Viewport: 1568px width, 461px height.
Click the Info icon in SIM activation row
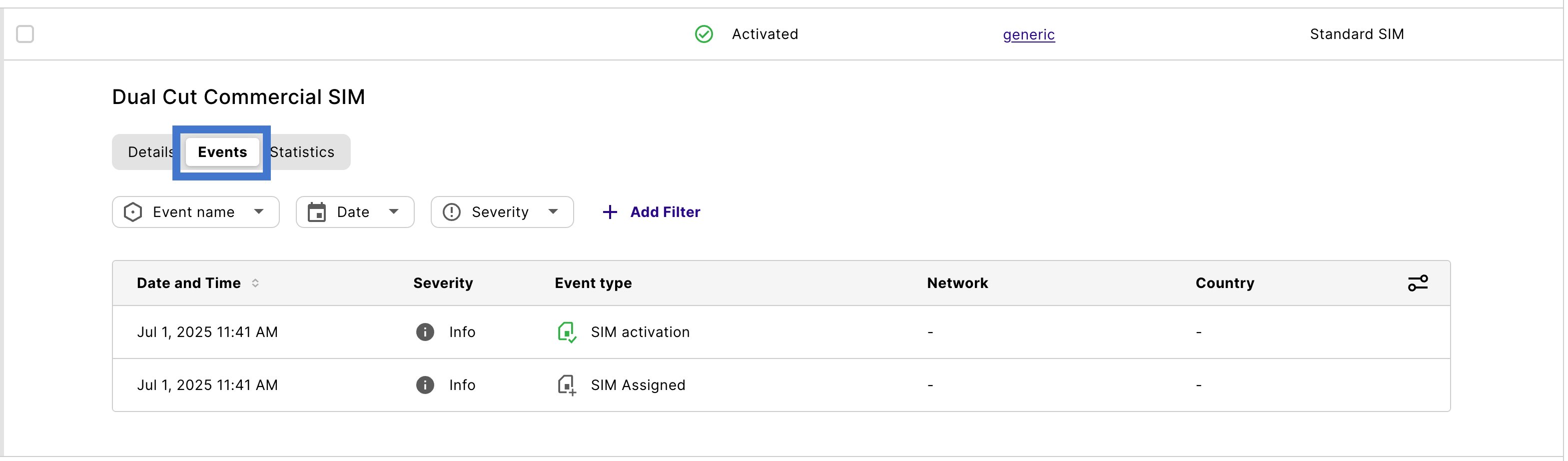[x=425, y=332]
